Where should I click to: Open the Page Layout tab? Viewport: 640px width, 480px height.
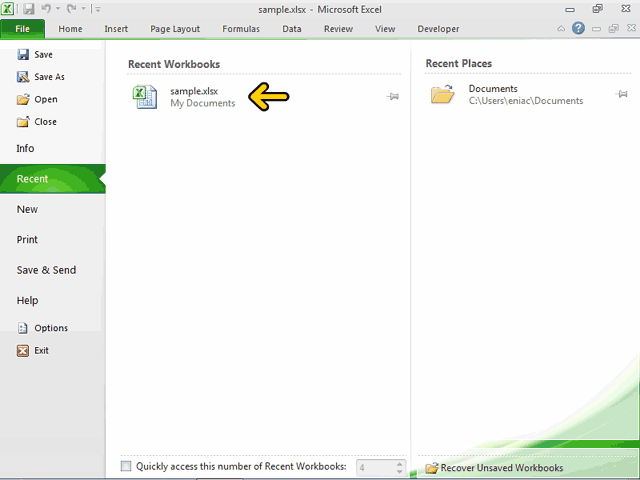[x=175, y=29]
